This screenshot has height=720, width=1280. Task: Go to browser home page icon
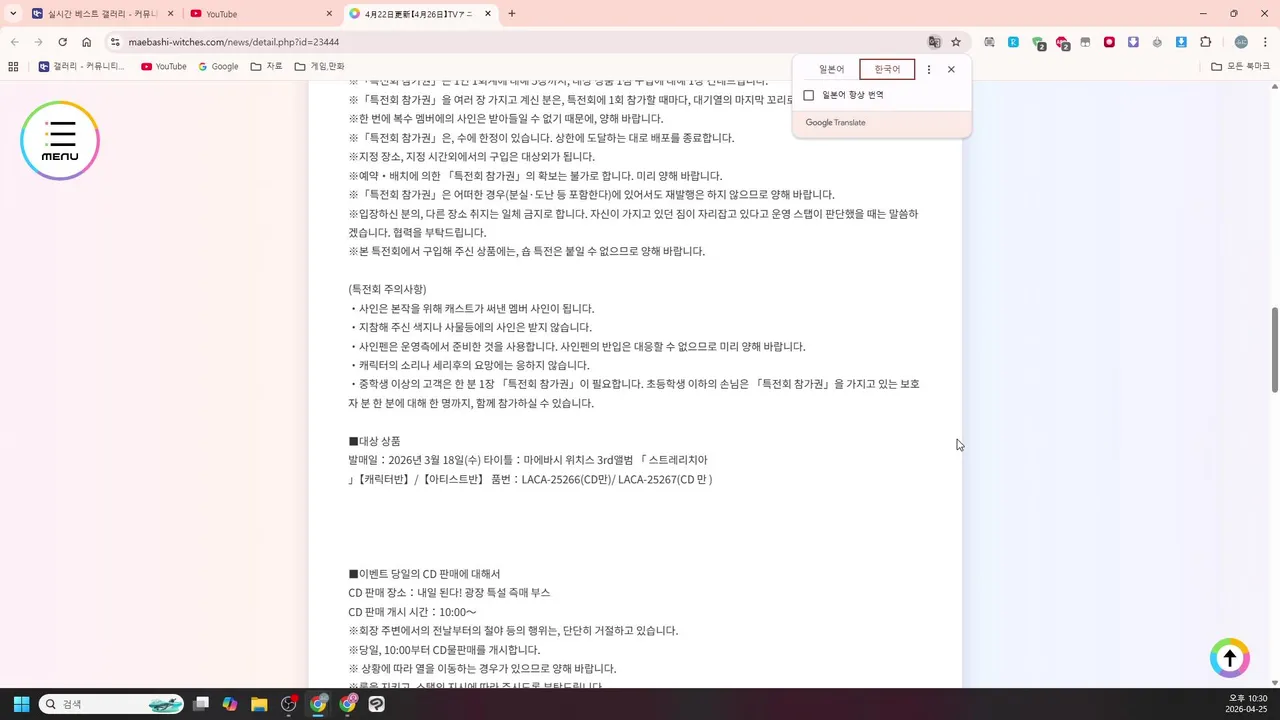coord(87,42)
